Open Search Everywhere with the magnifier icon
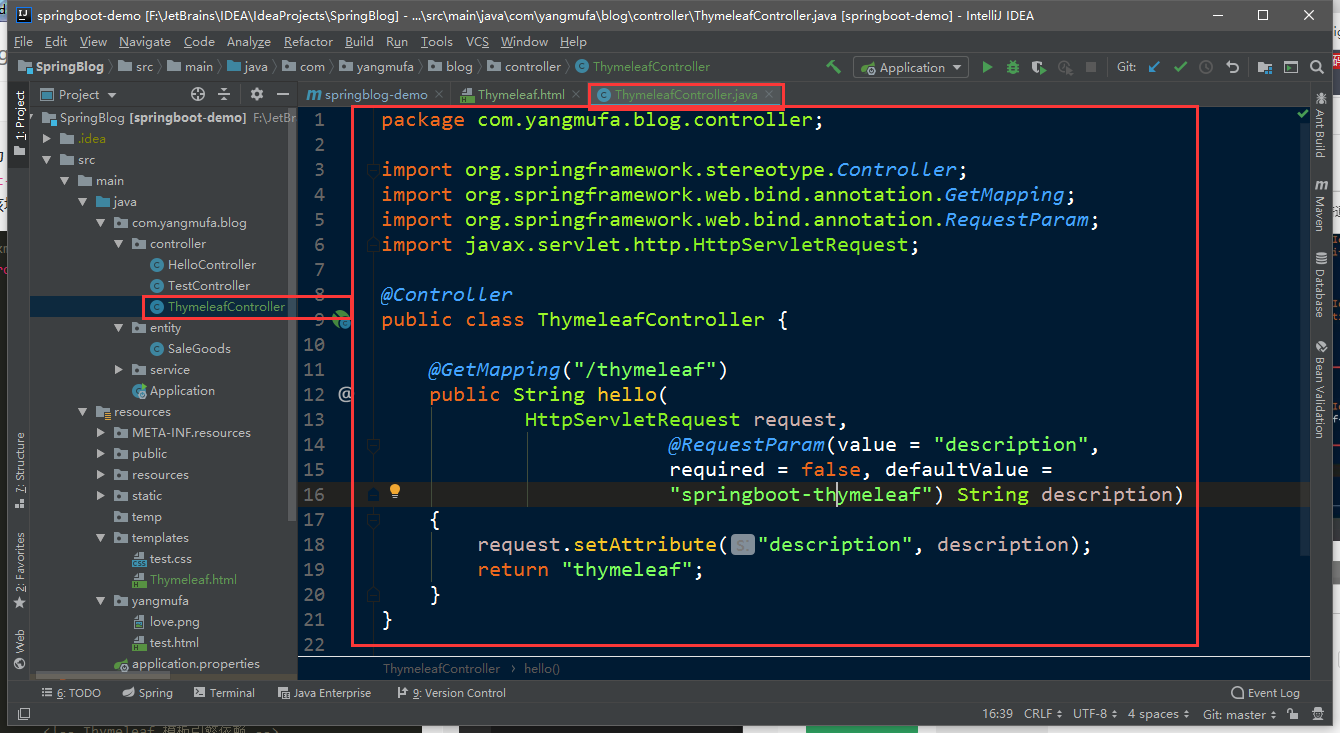 coord(1317,67)
